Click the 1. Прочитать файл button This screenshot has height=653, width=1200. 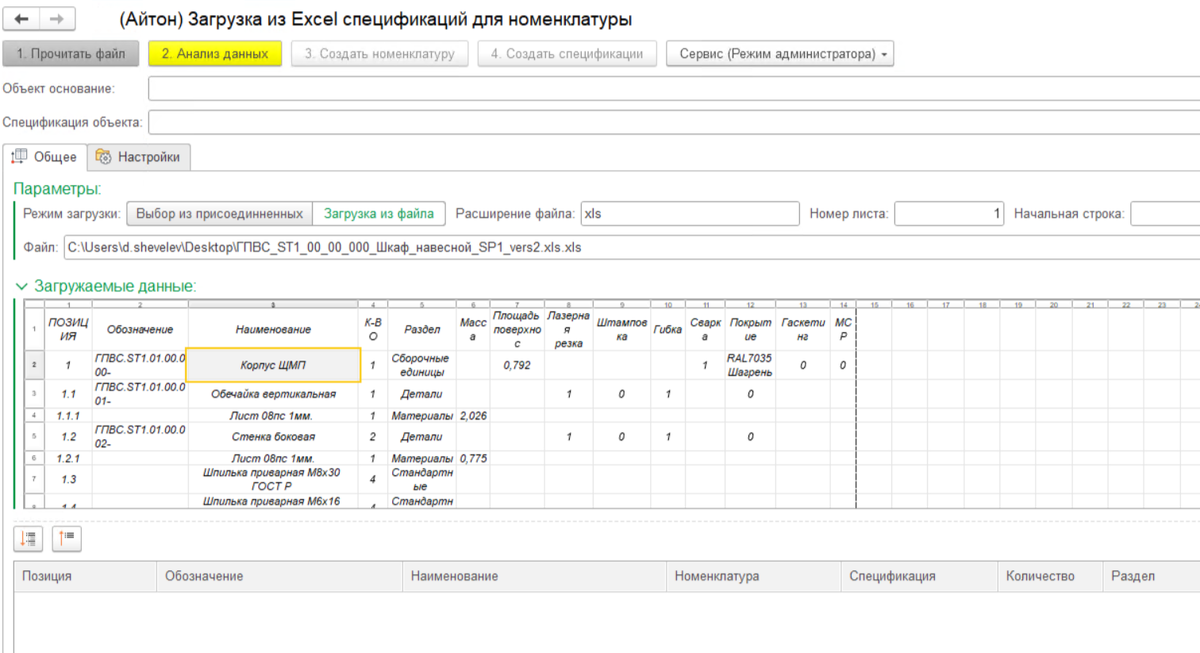pos(71,54)
